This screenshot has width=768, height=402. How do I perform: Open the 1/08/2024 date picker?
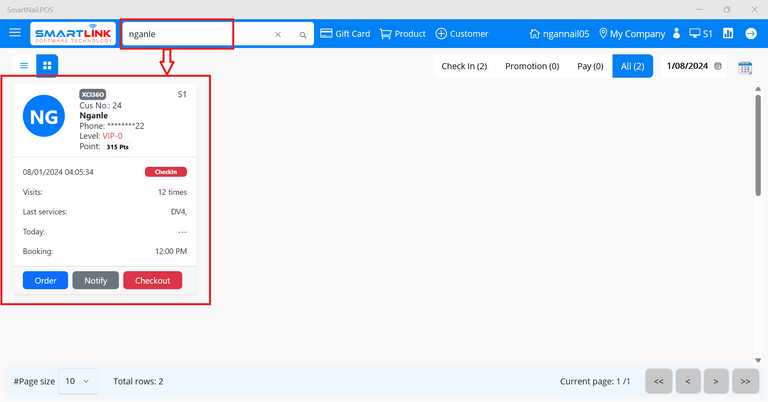click(x=693, y=66)
